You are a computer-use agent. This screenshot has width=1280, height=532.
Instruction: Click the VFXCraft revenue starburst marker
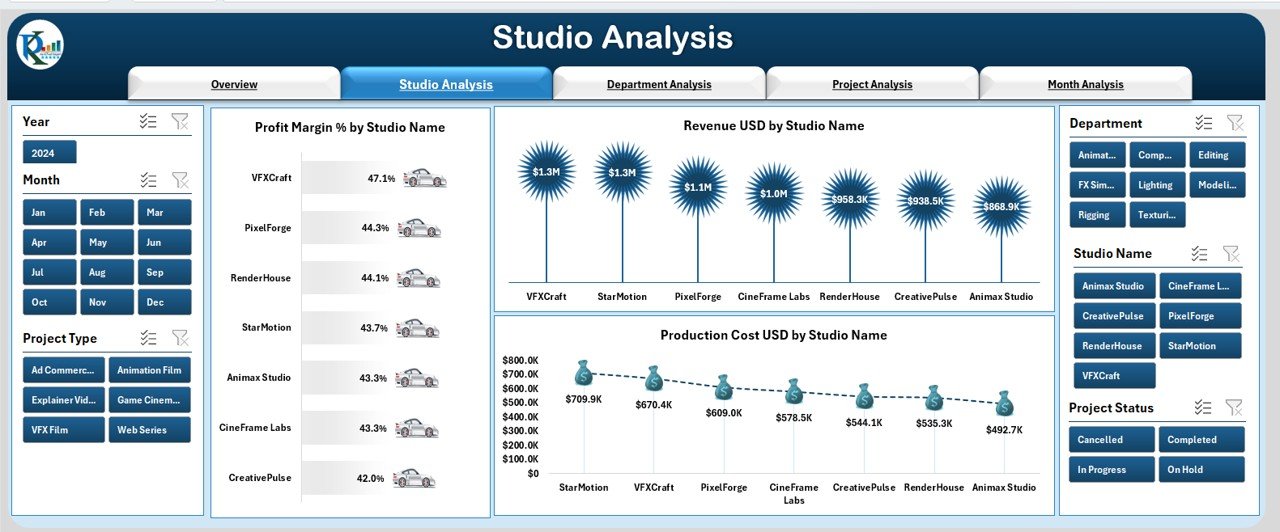pyautogui.click(x=546, y=172)
